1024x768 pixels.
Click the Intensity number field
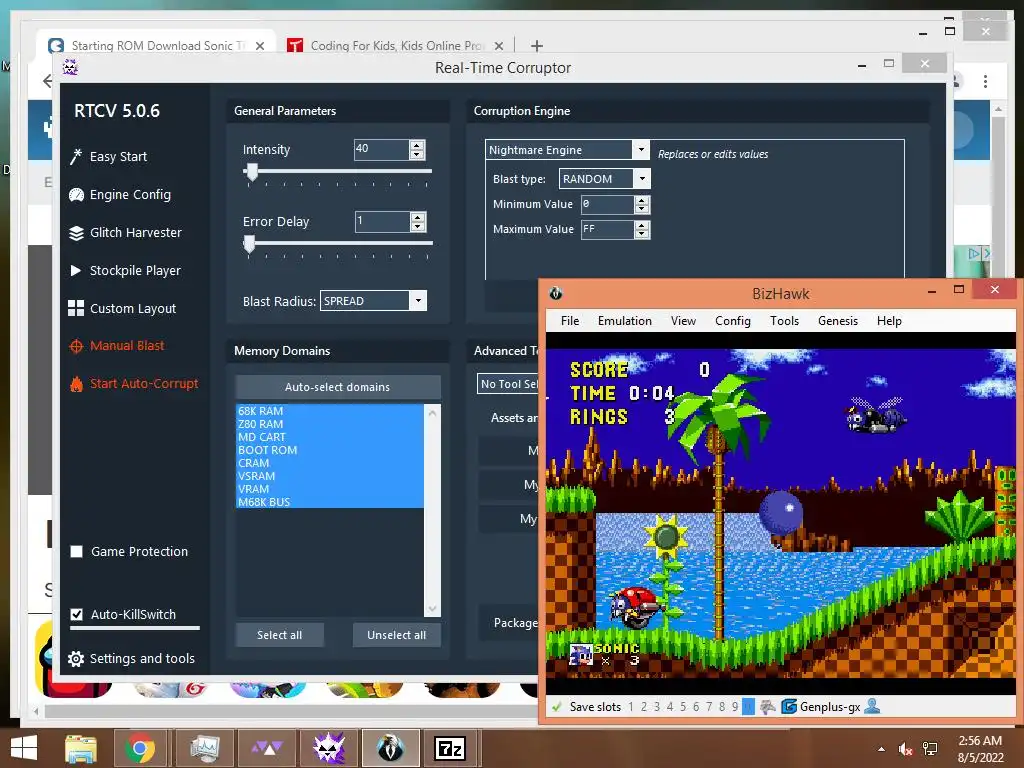(382, 150)
